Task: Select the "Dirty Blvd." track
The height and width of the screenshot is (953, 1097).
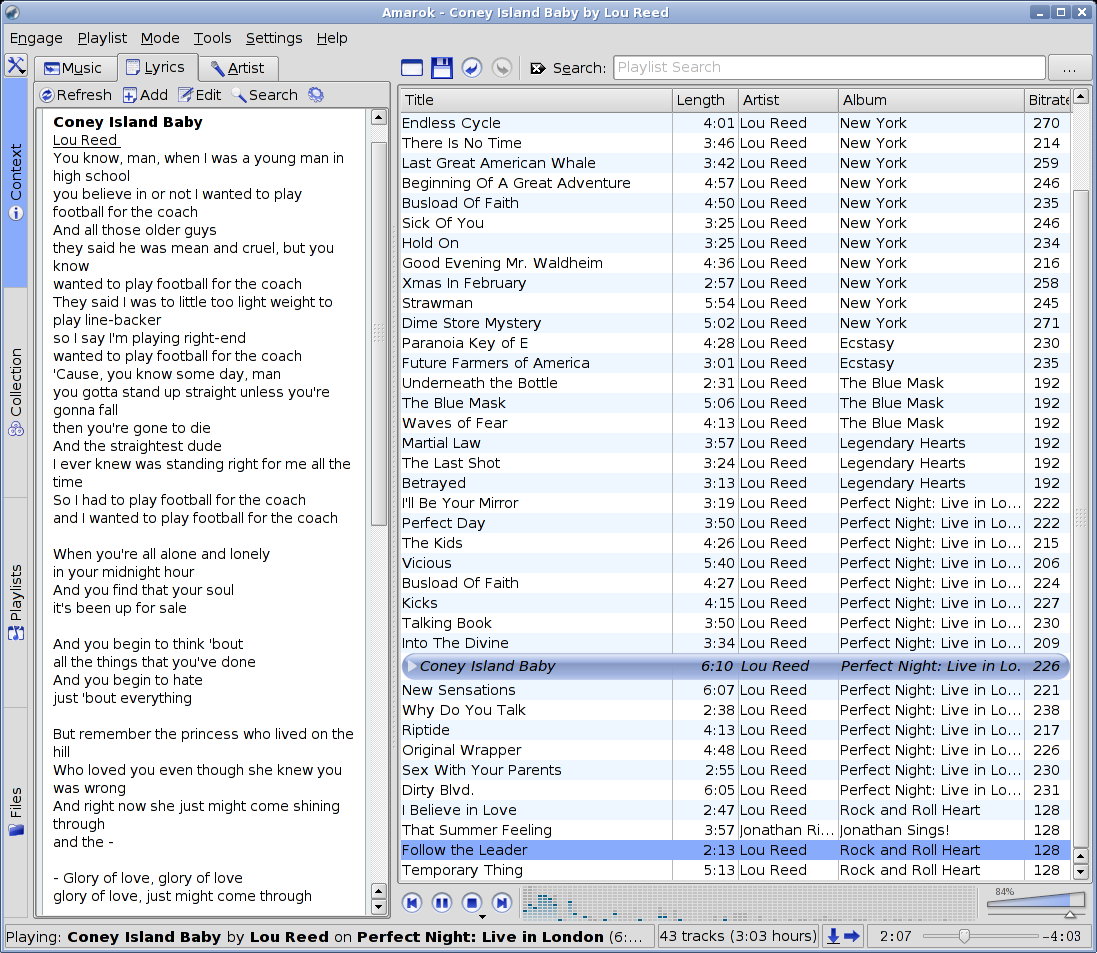Action: [x=735, y=790]
